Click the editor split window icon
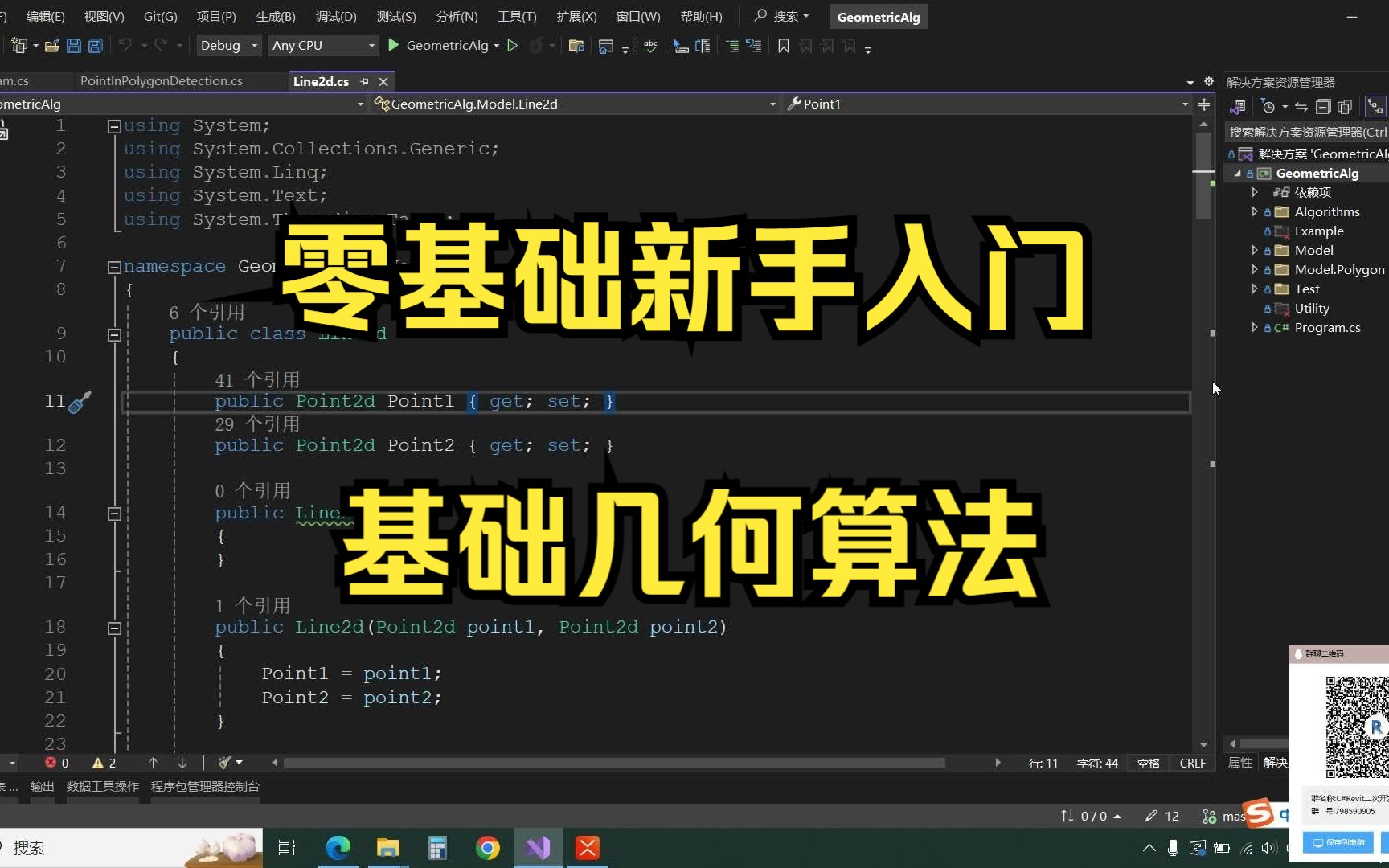This screenshot has width=1389, height=868. pyautogui.click(x=1204, y=104)
